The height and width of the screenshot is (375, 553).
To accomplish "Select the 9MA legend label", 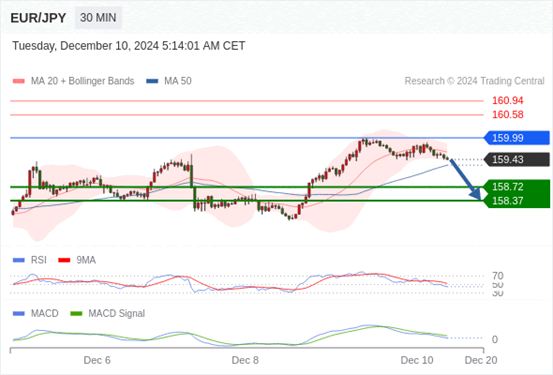I will [x=86, y=260].
